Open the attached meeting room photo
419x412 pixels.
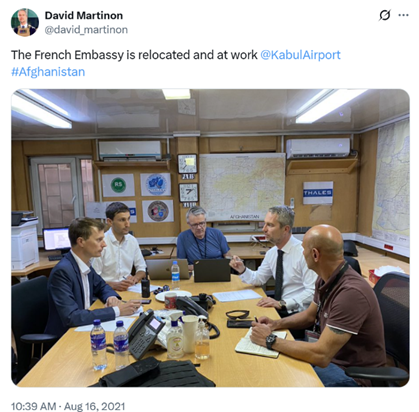click(x=210, y=238)
